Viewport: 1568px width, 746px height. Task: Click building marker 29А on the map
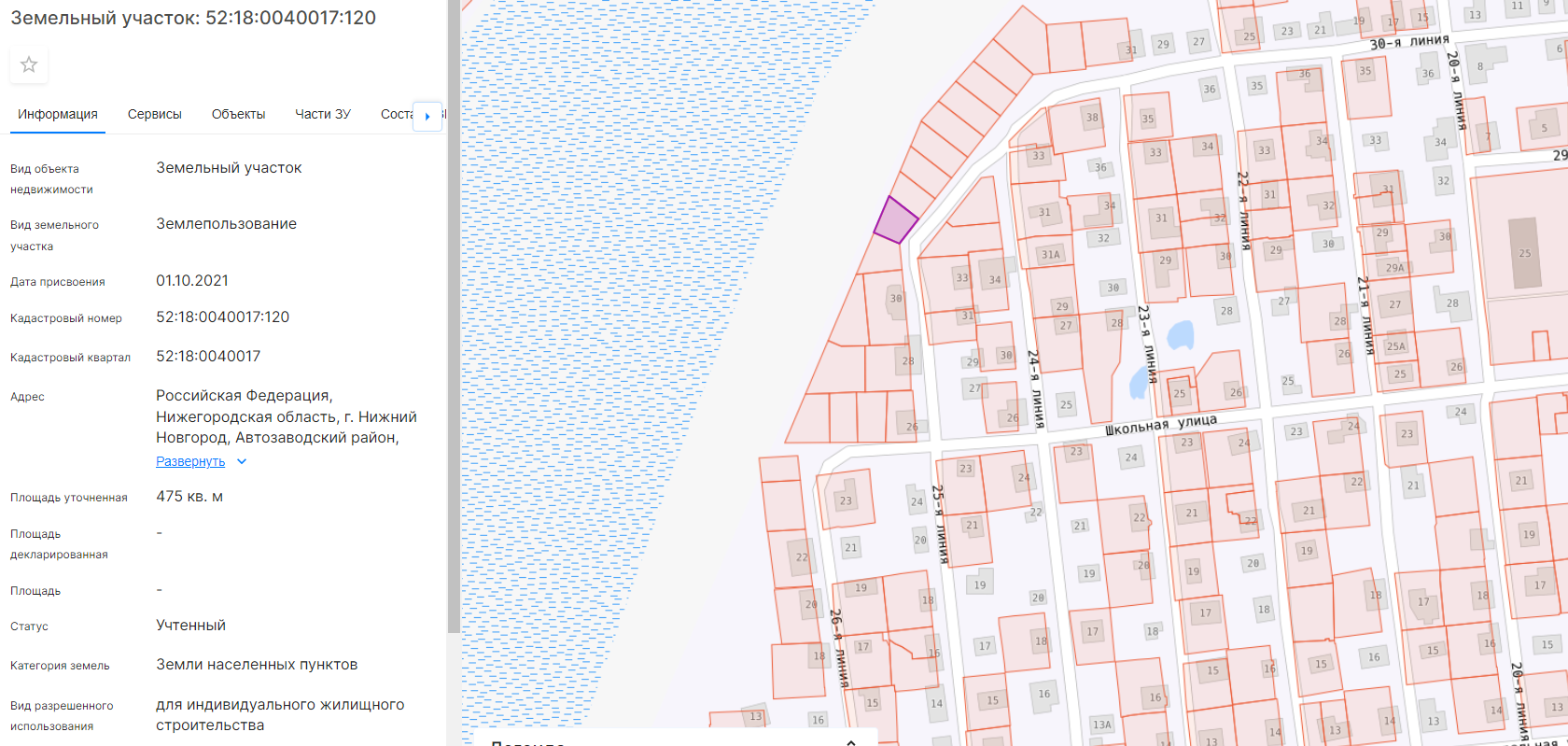tap(1394, 267)
